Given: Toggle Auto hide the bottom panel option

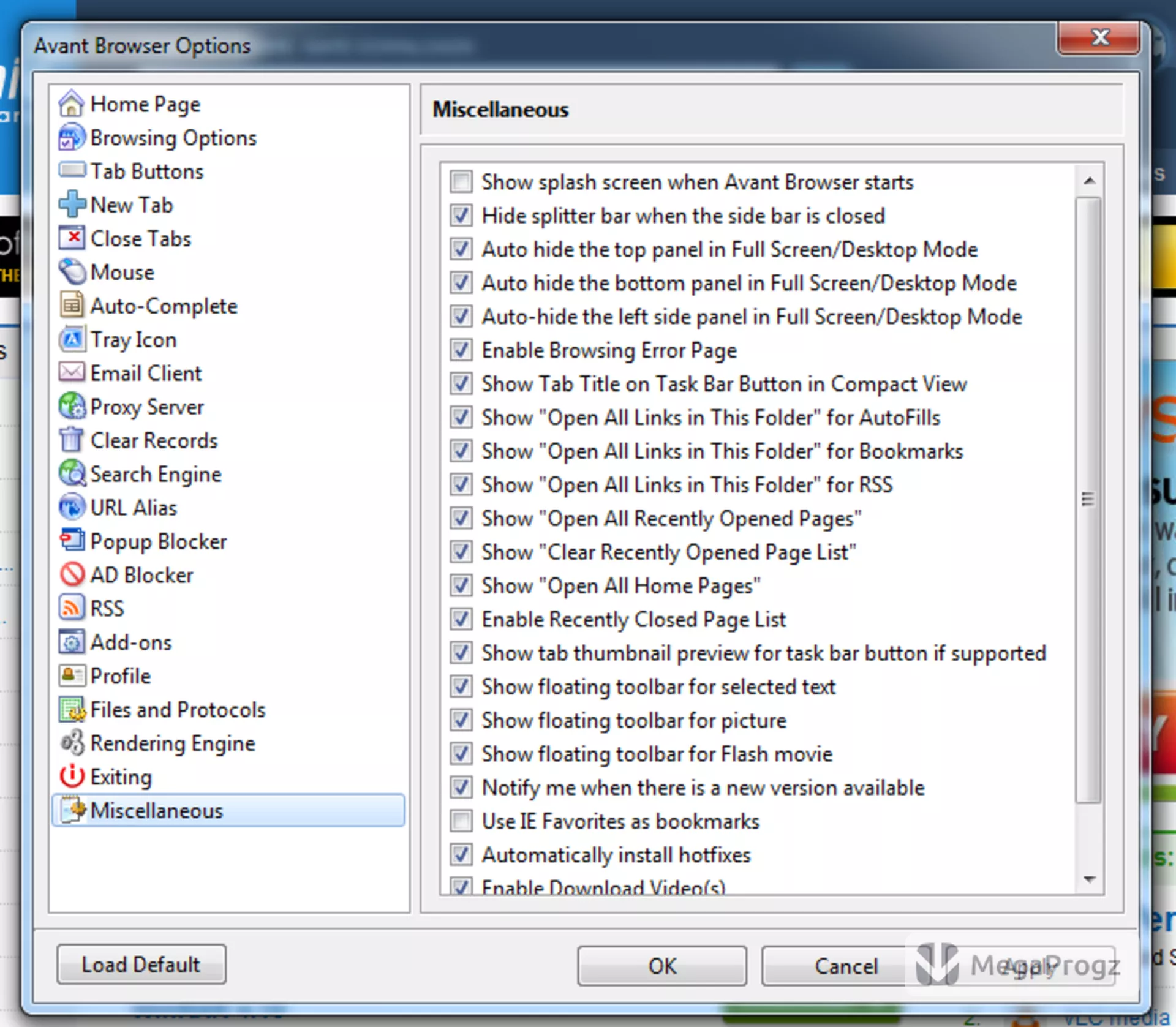Looking at the screenshot, I should coord(461,283).
